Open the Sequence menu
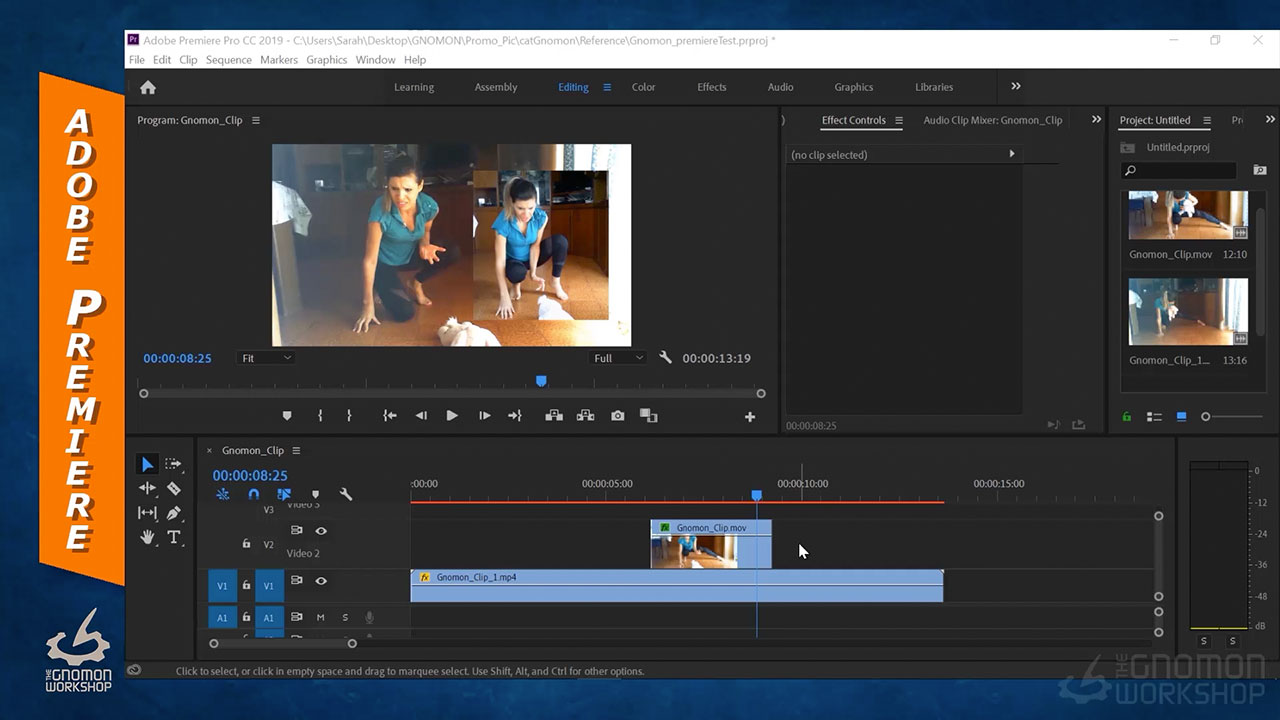The width and height of the screenshot is (1280, 720). click(228, 60)
